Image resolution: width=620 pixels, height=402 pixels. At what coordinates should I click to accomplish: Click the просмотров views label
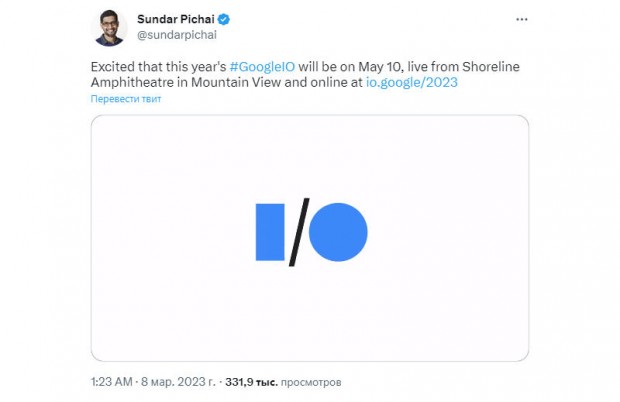point(311,382)
